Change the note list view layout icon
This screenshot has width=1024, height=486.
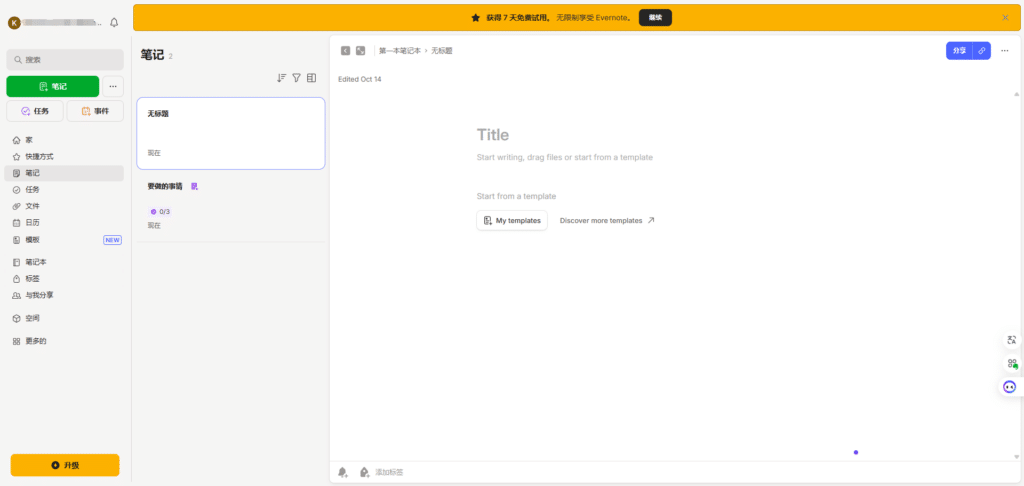tap(311, 78)
